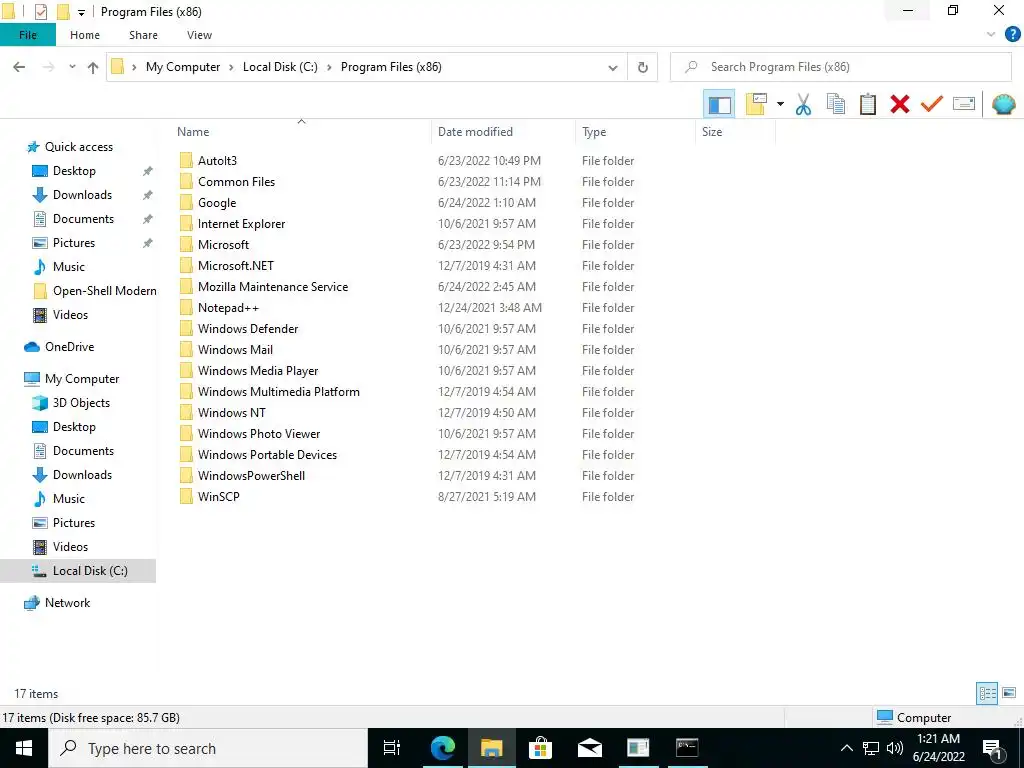The image size is (1024, 768).
Task: Select the WinSCP folder
Action: coord(219,496)
